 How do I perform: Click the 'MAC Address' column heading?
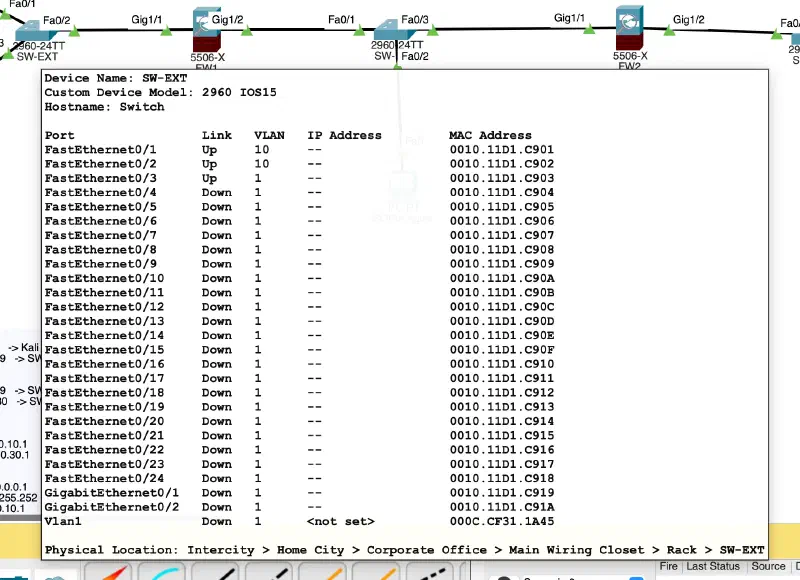coord(490,135)
